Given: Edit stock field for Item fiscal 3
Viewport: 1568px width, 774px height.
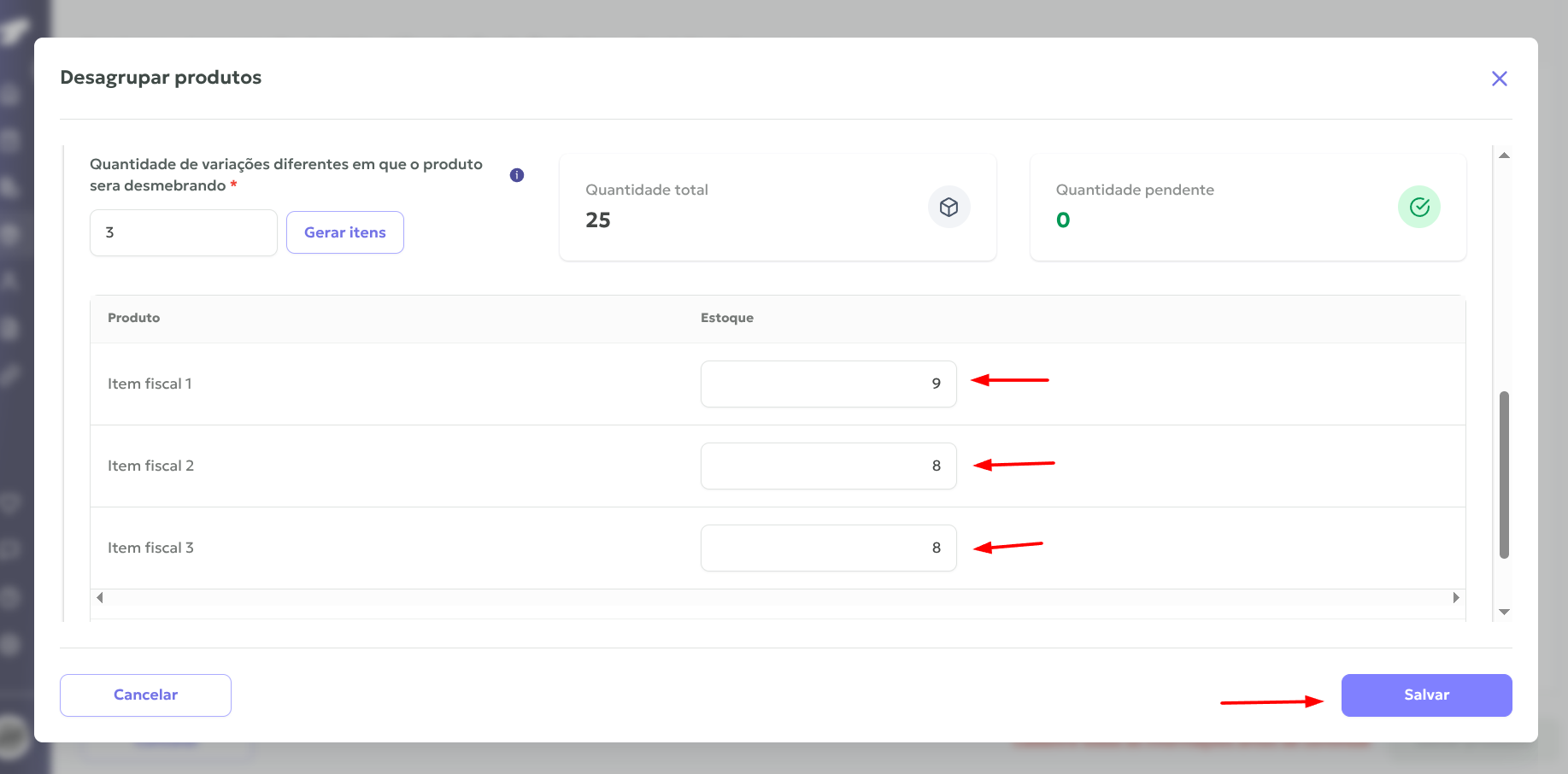Looking at the screenshot, I should [x=829, y=548].
